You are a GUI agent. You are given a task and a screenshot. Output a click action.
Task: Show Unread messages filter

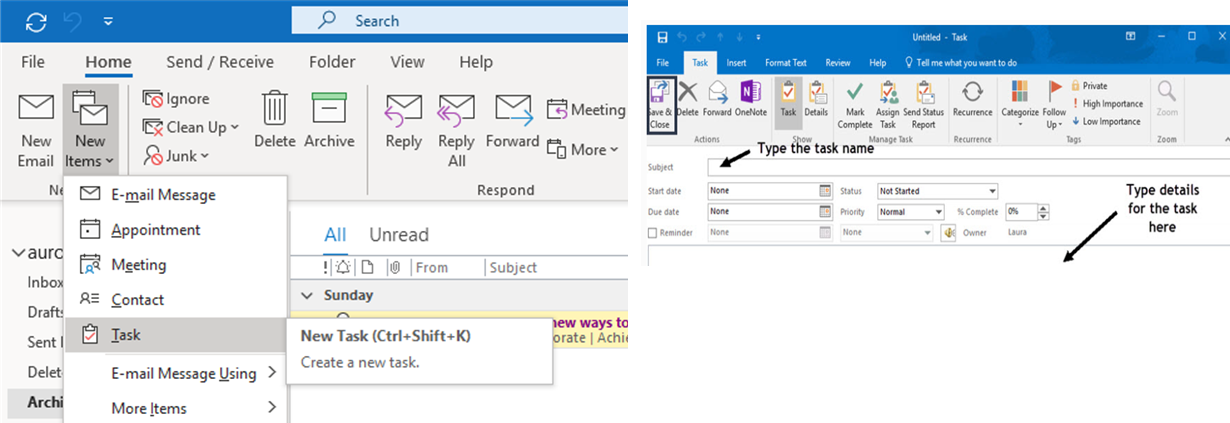(x=399, y=235)
